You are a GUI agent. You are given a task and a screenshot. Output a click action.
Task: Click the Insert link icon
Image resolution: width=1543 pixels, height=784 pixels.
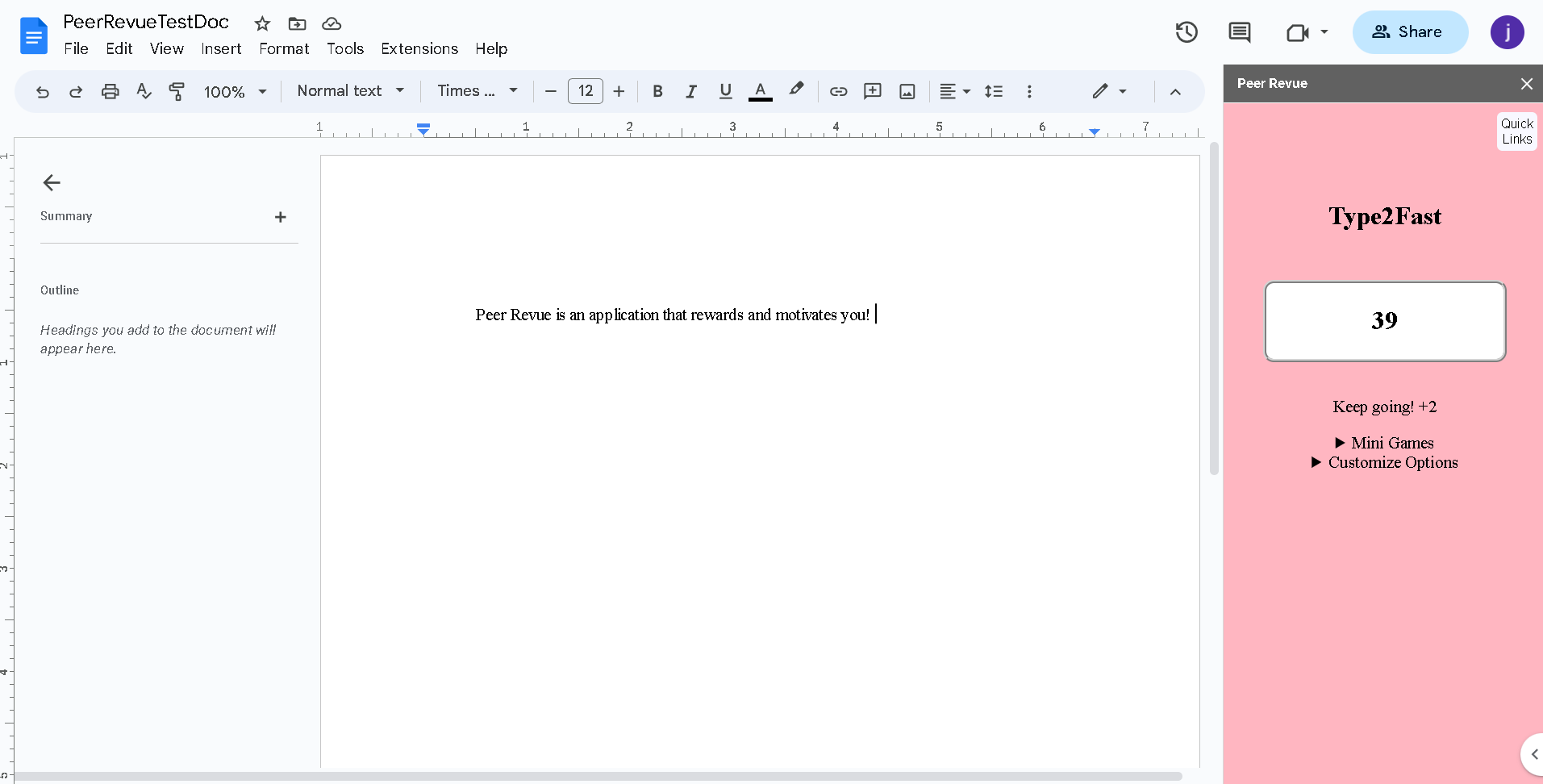coord(838,92)
